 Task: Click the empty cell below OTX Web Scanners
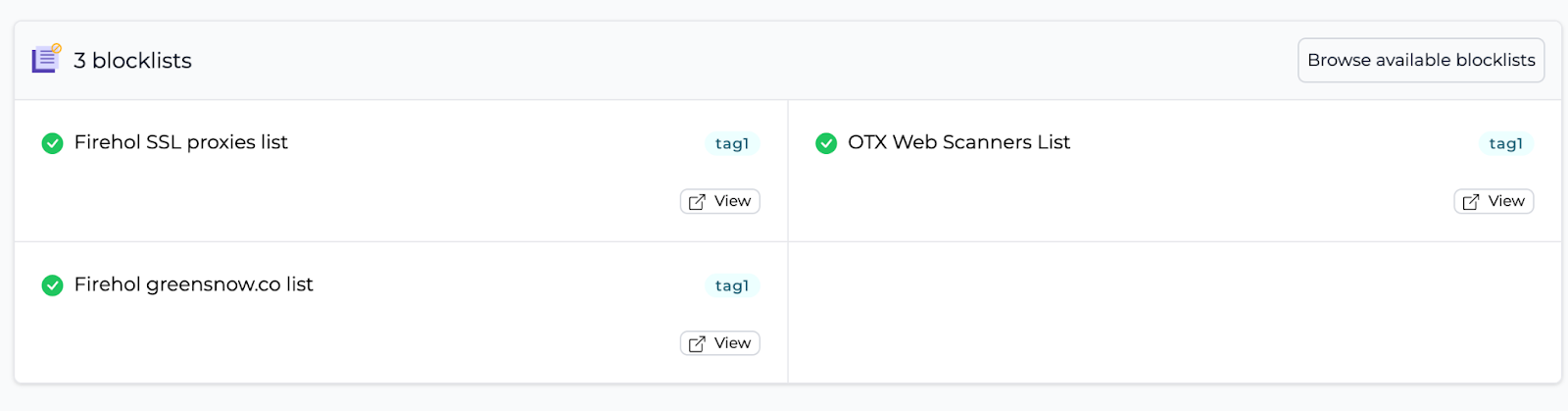[x=1175, y=312]
